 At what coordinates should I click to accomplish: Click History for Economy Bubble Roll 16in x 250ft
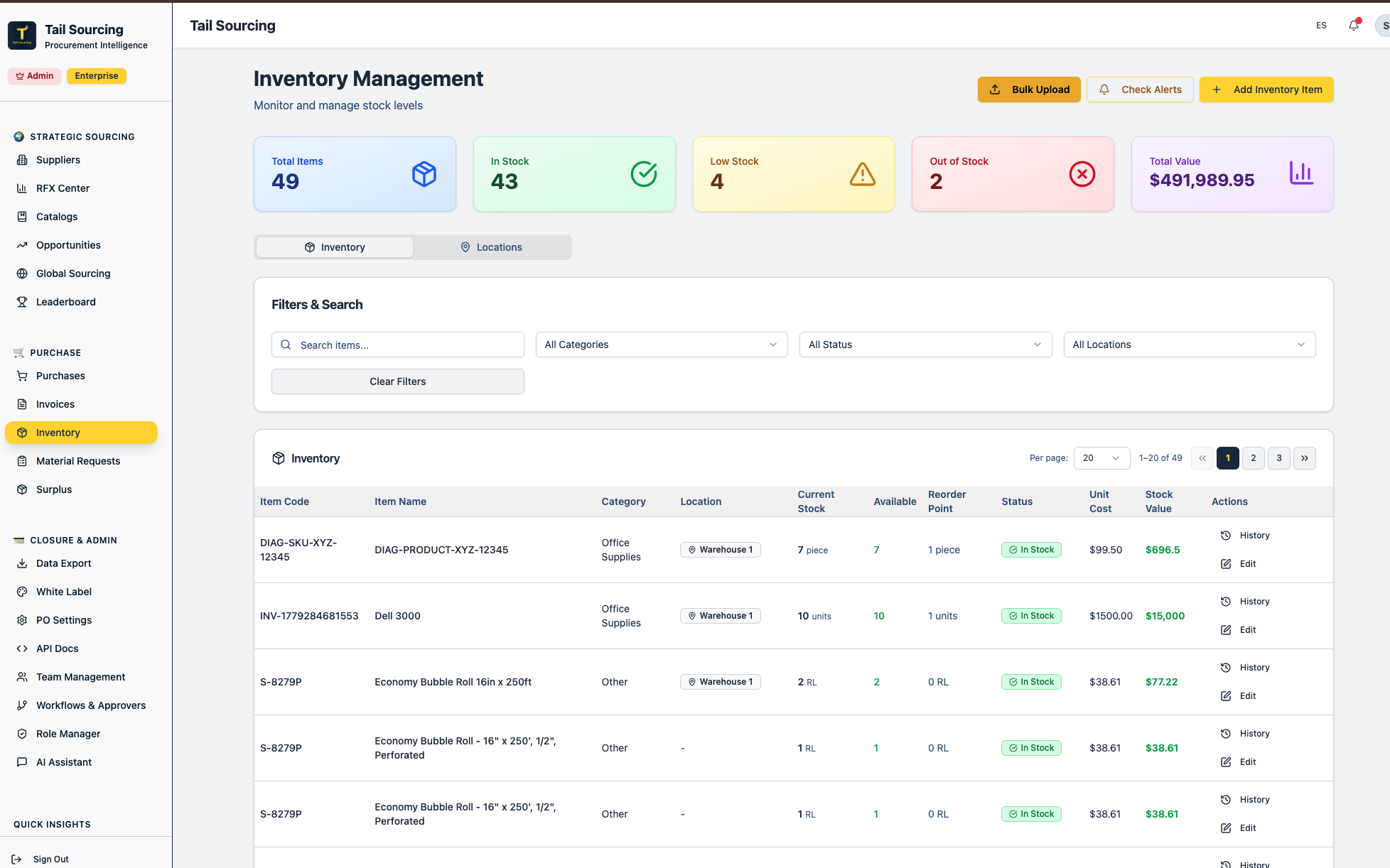(1245, 668)
